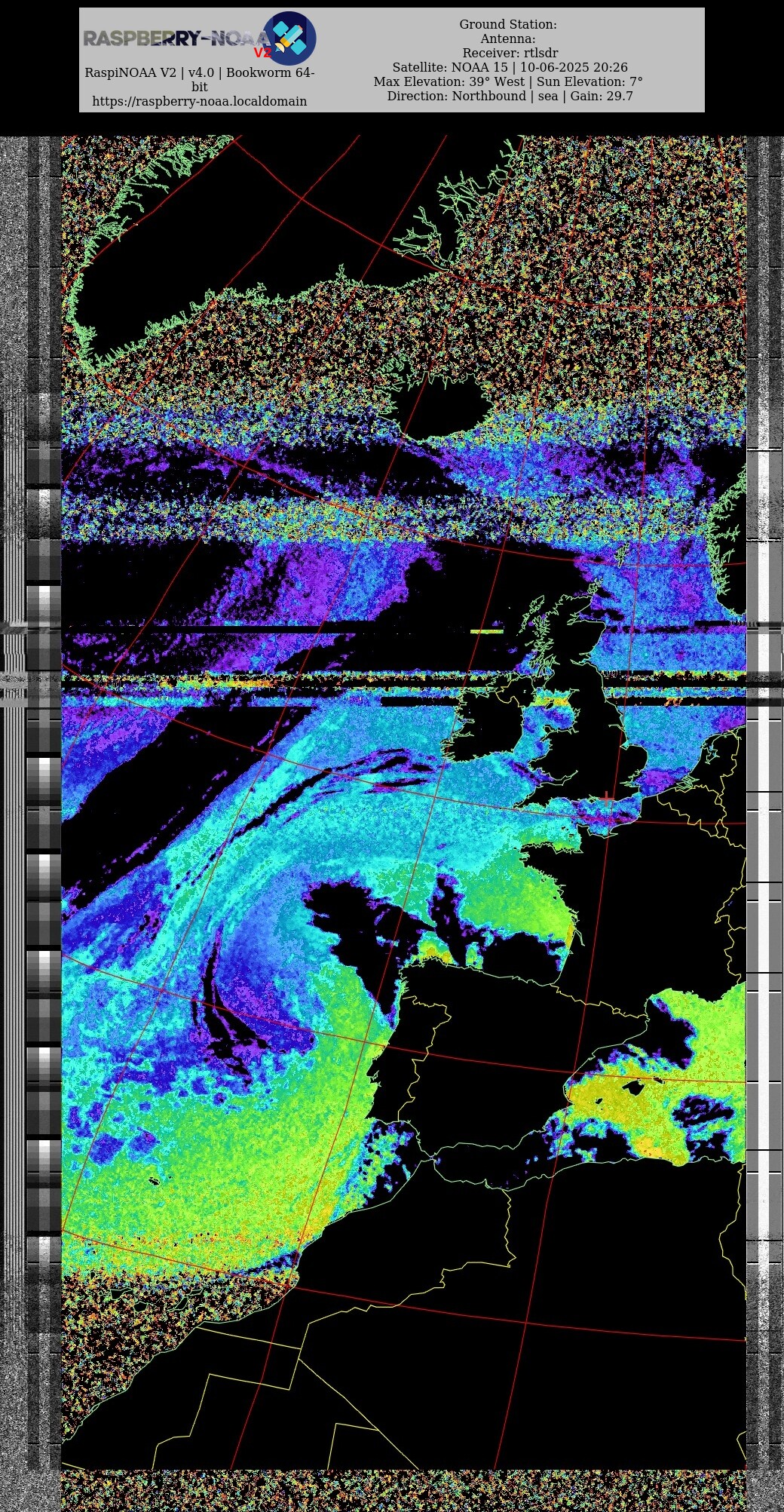
Task: Click the 'Antenna:' label
Action: click(508, 38)
